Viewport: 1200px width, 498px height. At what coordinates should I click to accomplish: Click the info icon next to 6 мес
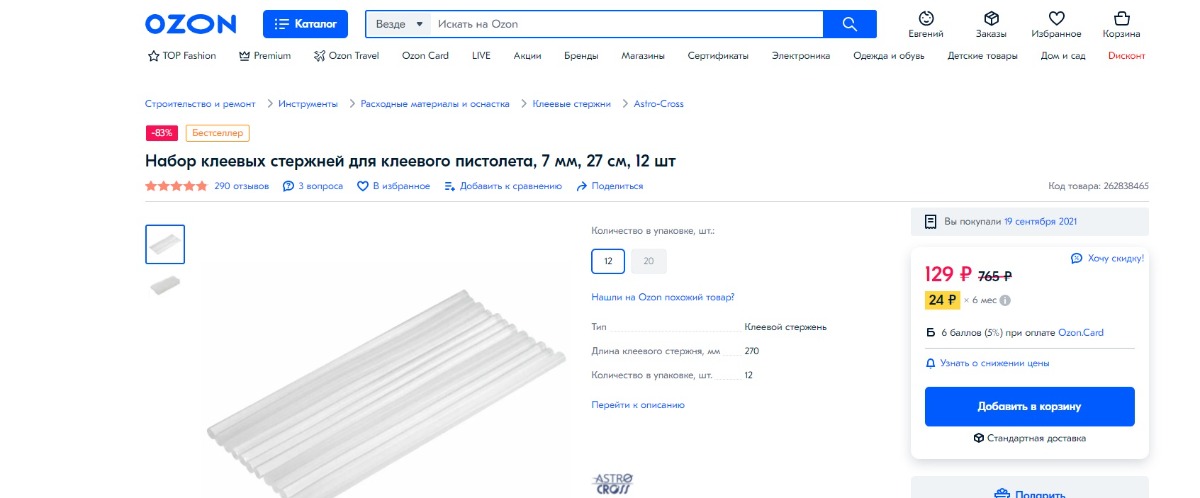pos(1005,299)
